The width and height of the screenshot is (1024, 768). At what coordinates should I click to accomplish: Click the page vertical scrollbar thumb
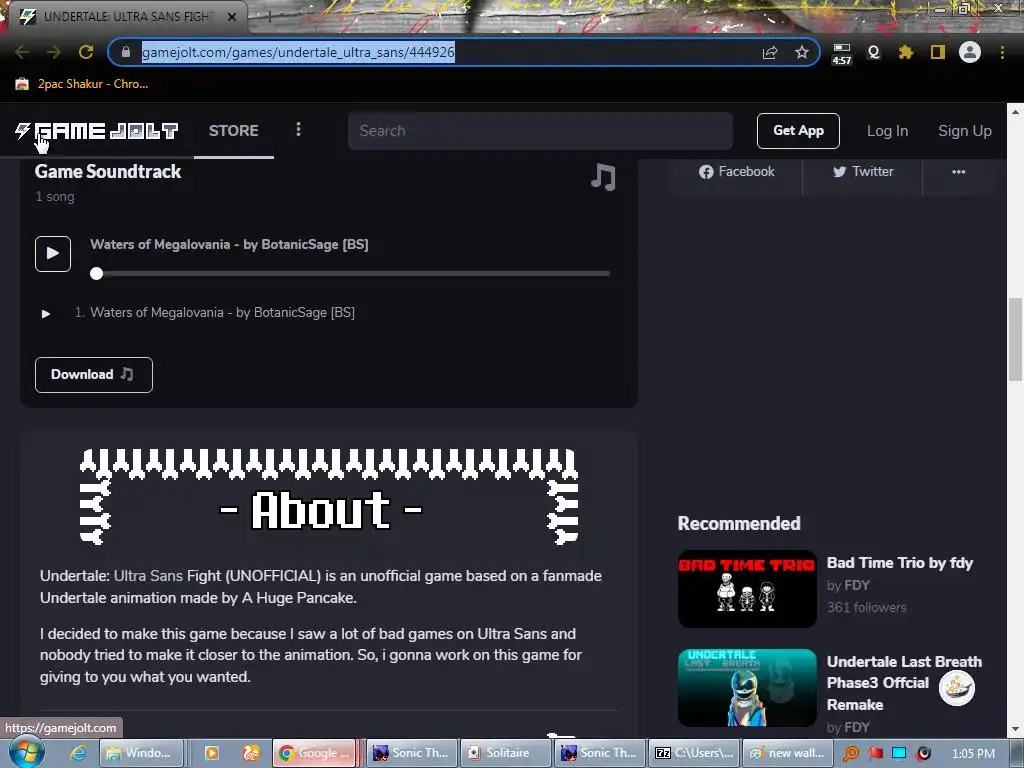(x=1015, y=339)
